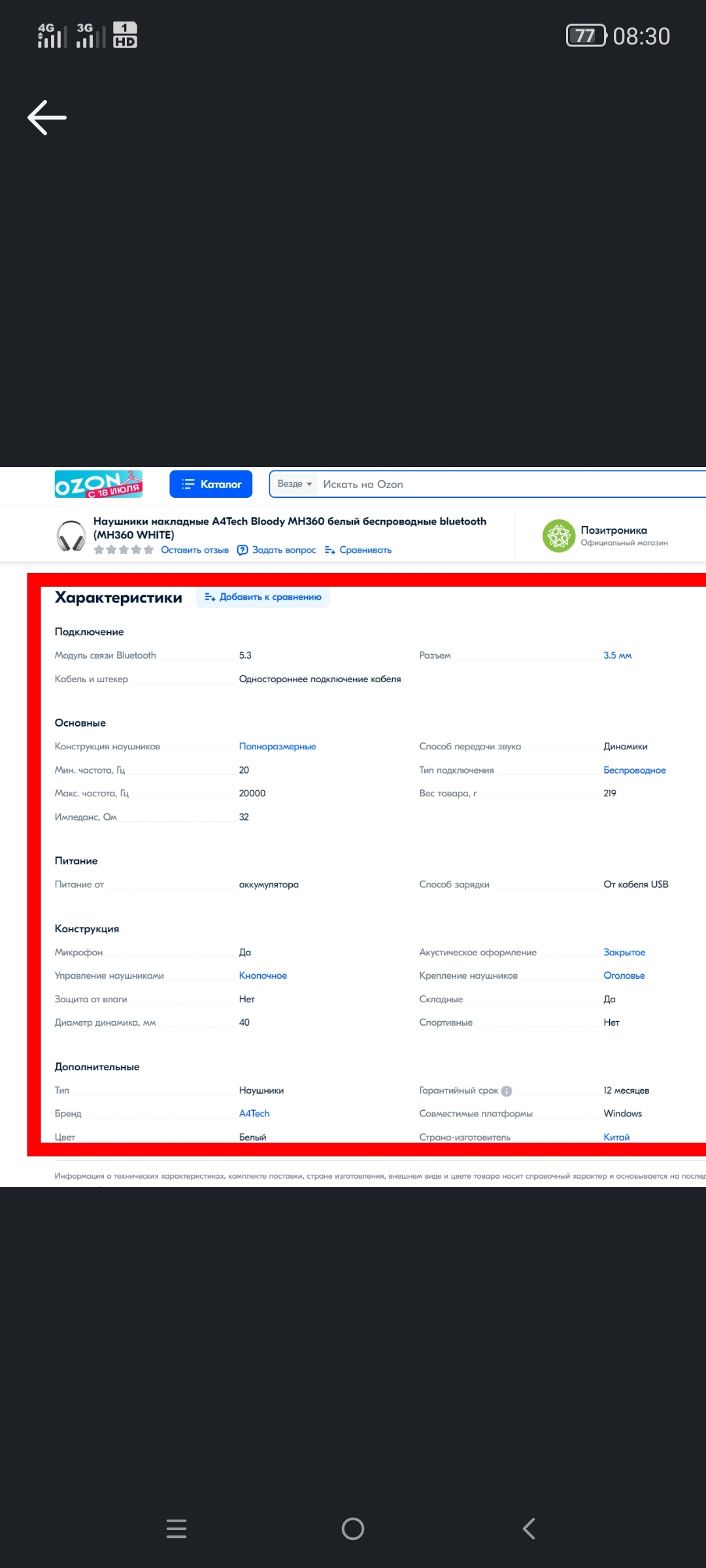The image size is (706, 1568).
Task: Select the Белый color value
Action: point(252,1137)
